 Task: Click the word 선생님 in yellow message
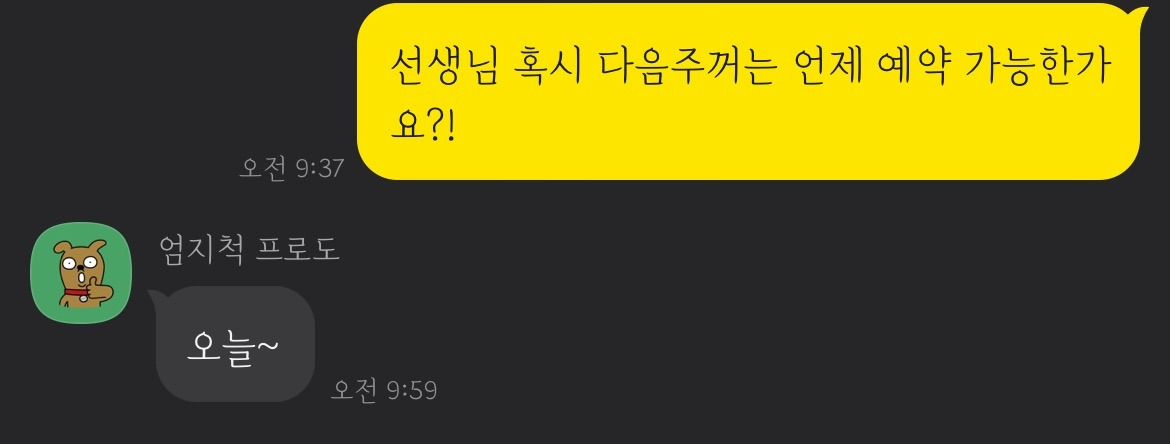[x=444, y=67]
